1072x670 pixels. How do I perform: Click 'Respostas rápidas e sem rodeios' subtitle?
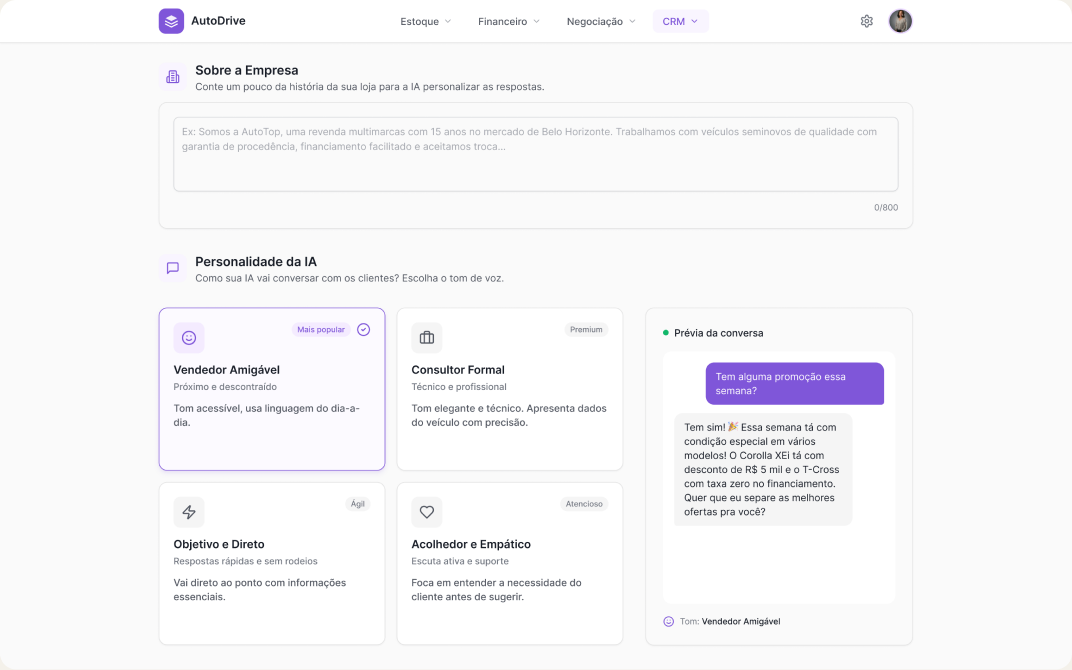(245, 561)
